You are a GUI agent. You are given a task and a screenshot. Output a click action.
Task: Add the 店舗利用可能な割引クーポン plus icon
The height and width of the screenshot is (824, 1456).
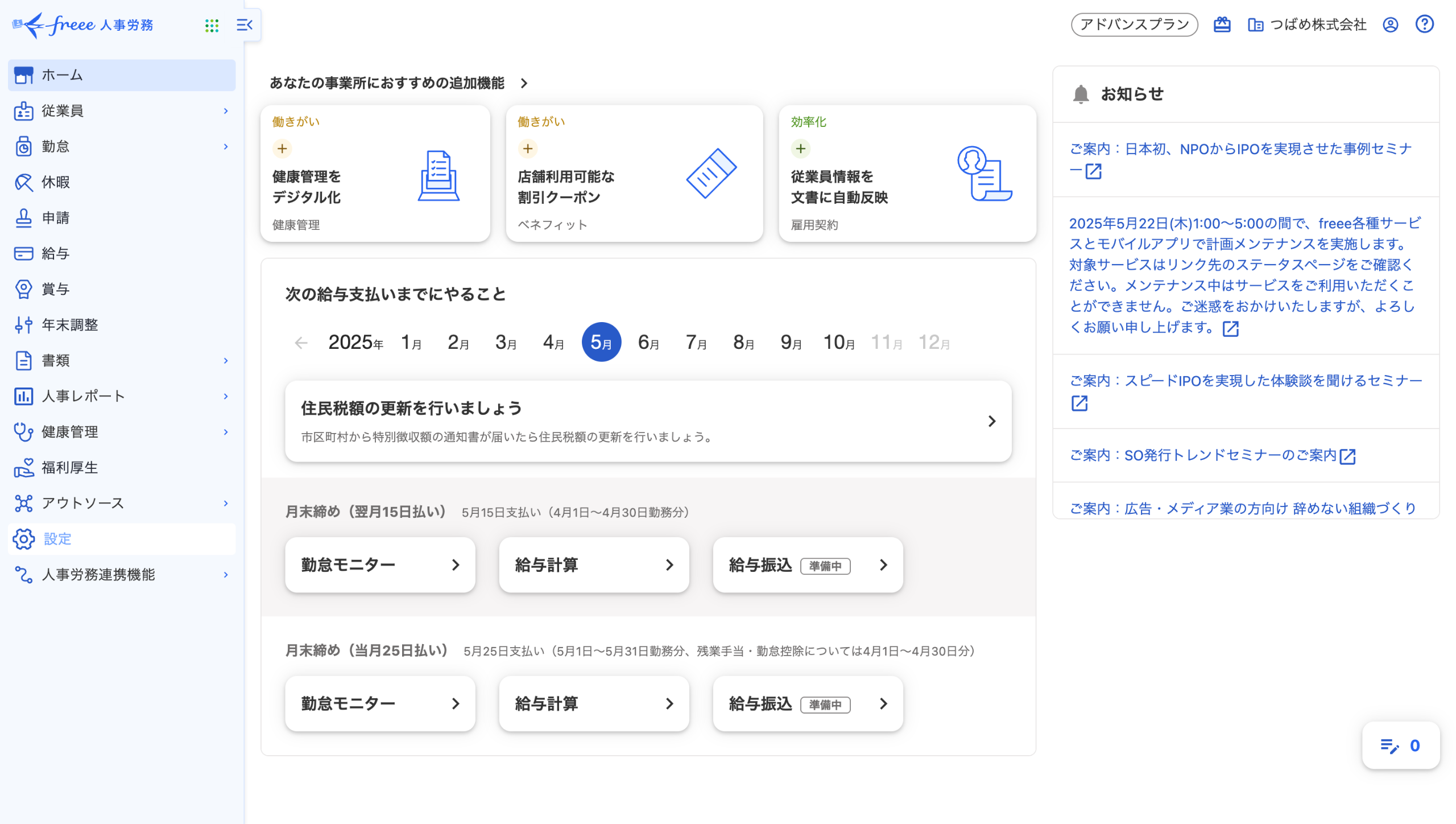[528, 149]
